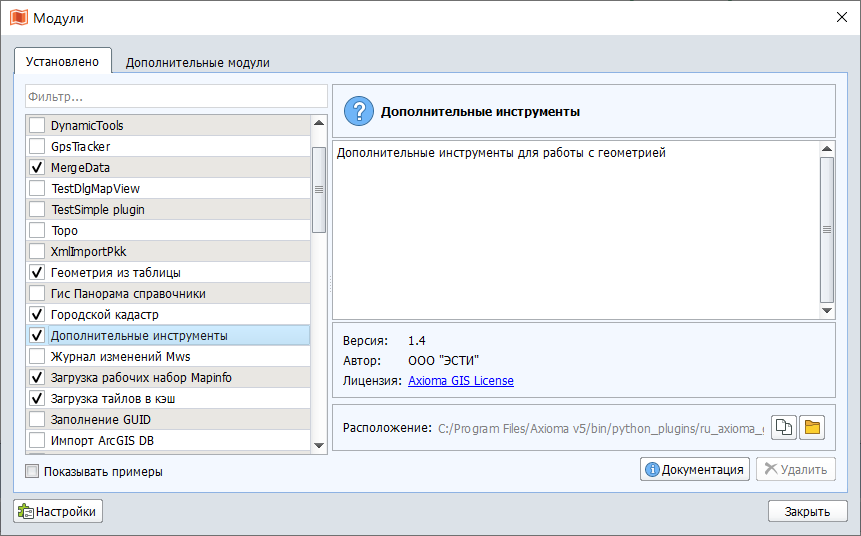Screen dimensions: 861x536
Task: Toggle Показывать примеры checkbox
Action: point(33,472)
